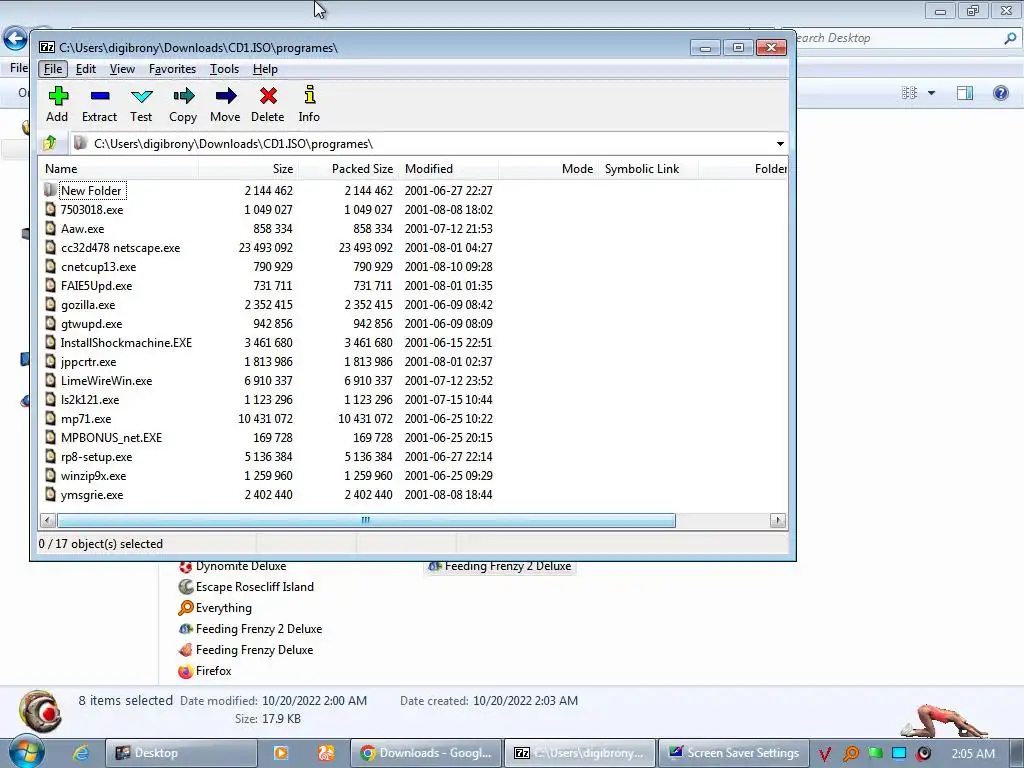This screenshot has width=1024, height=768.
Task: Switch to the Desktop taskbar window
Action: (x=181, y=753)
